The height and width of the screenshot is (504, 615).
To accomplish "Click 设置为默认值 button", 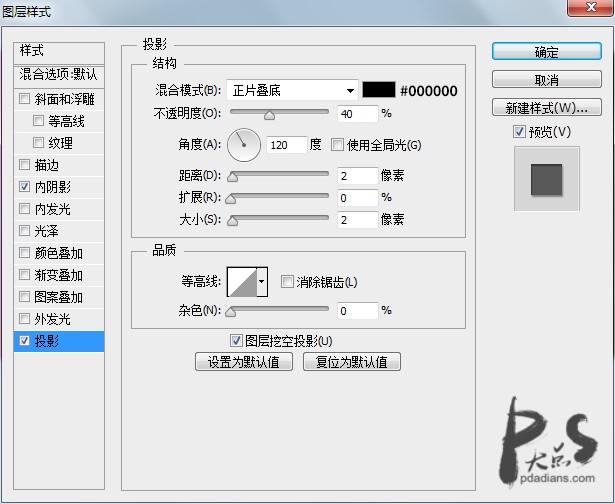I will pyautogui.click(x=244, y=362).
